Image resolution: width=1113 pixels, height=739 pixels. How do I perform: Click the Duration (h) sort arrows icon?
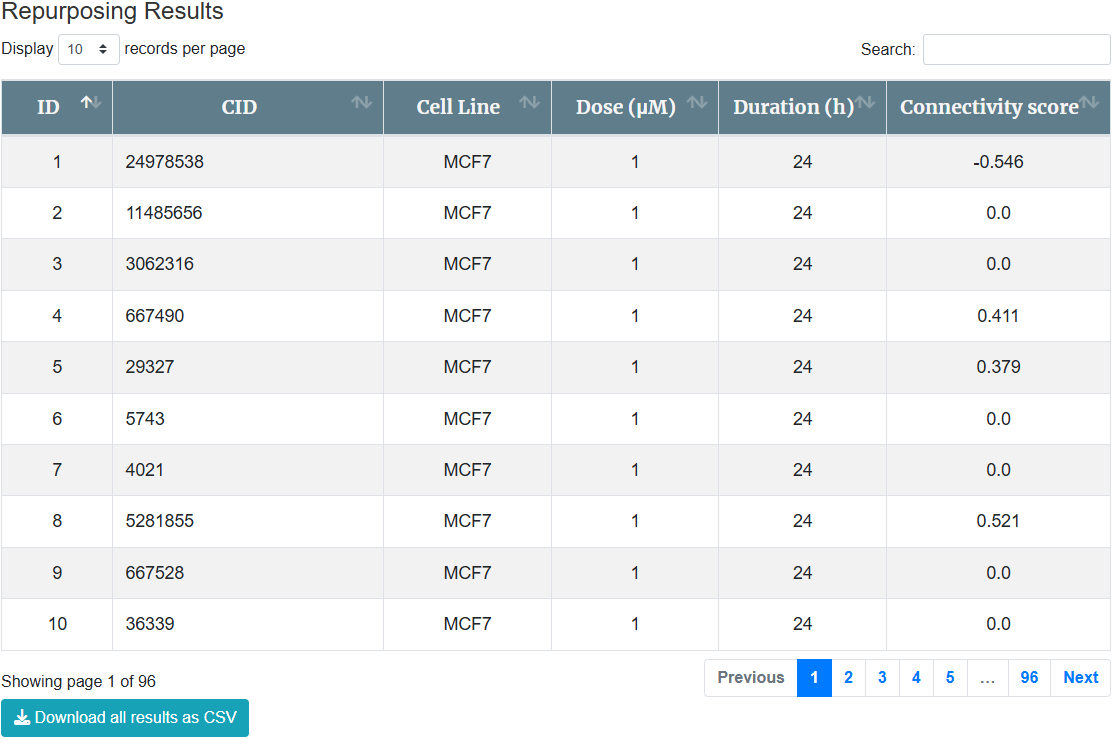pos(865,102)
